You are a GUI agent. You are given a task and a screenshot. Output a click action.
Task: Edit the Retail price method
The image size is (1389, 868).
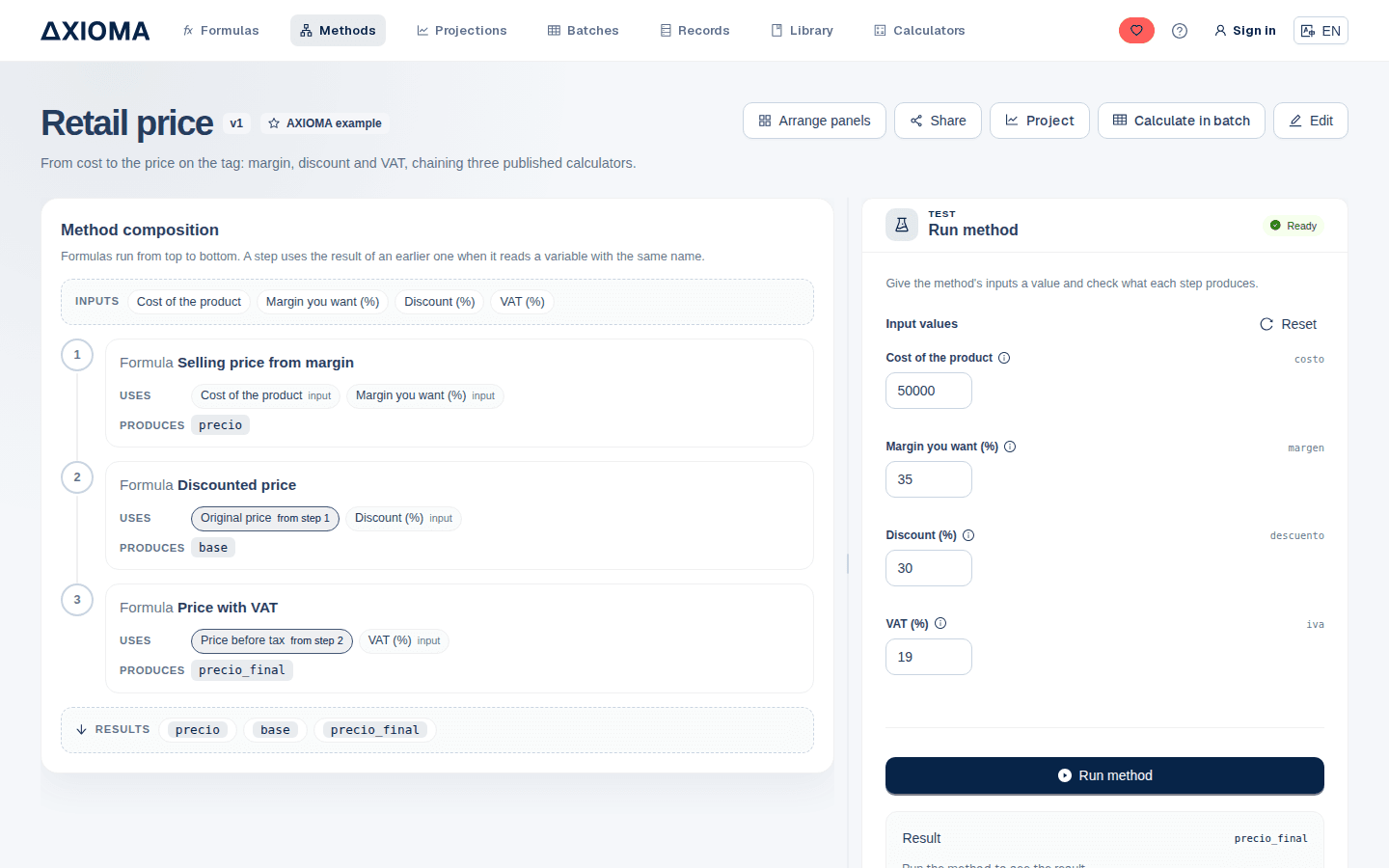1311,121
